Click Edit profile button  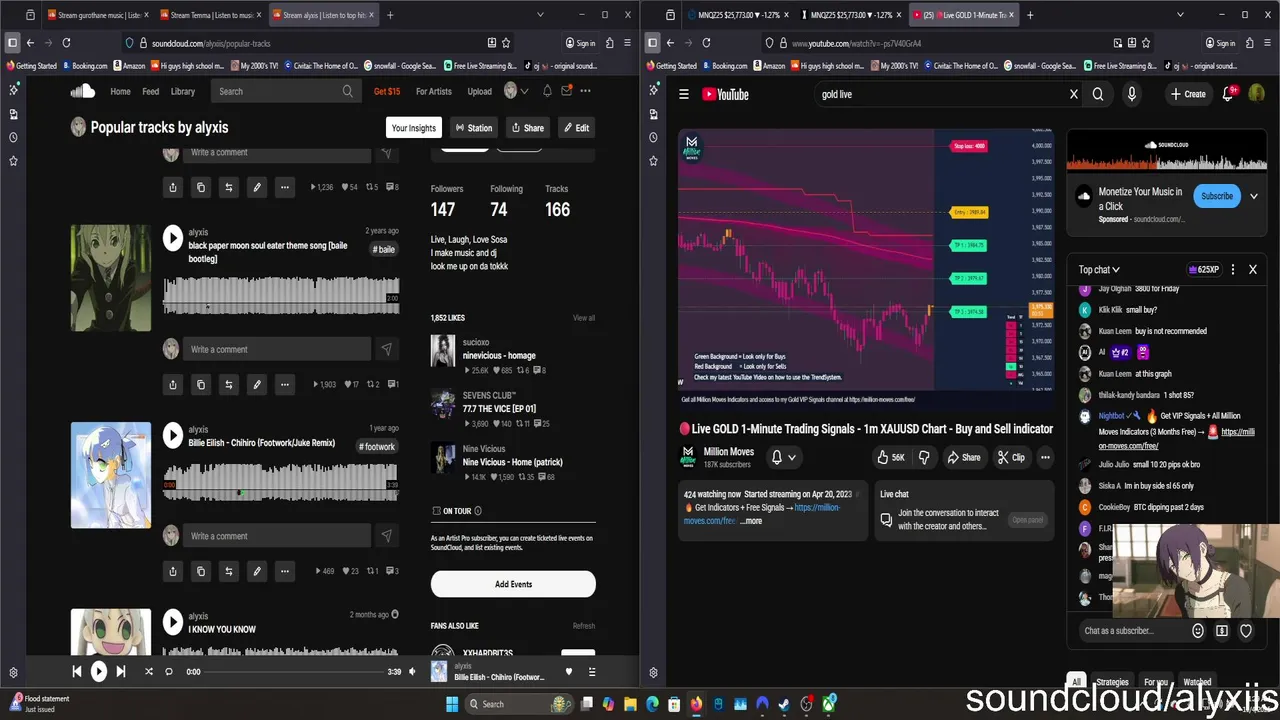click(575, 128)
